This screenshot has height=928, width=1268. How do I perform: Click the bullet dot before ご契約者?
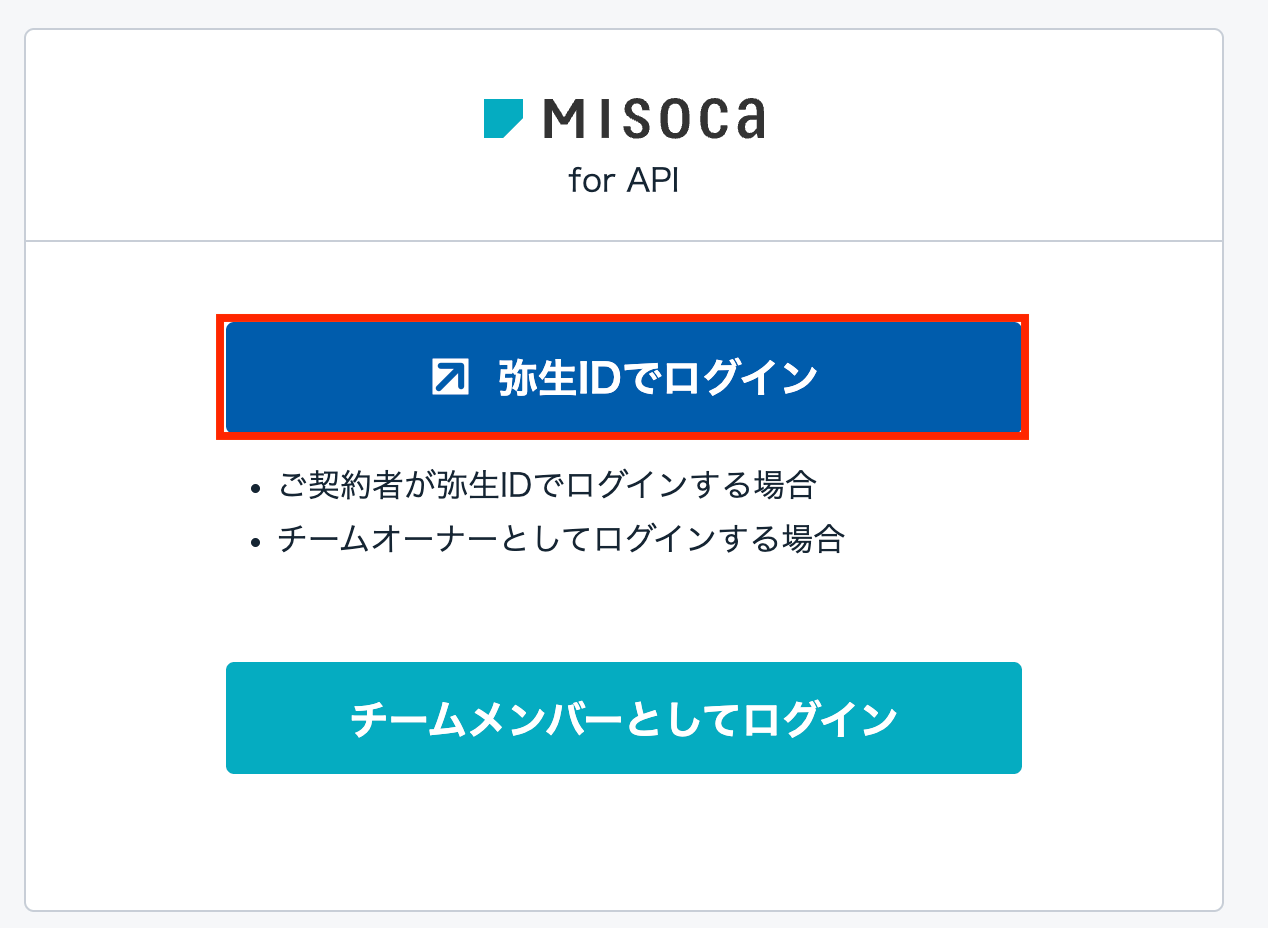(257, 489)
